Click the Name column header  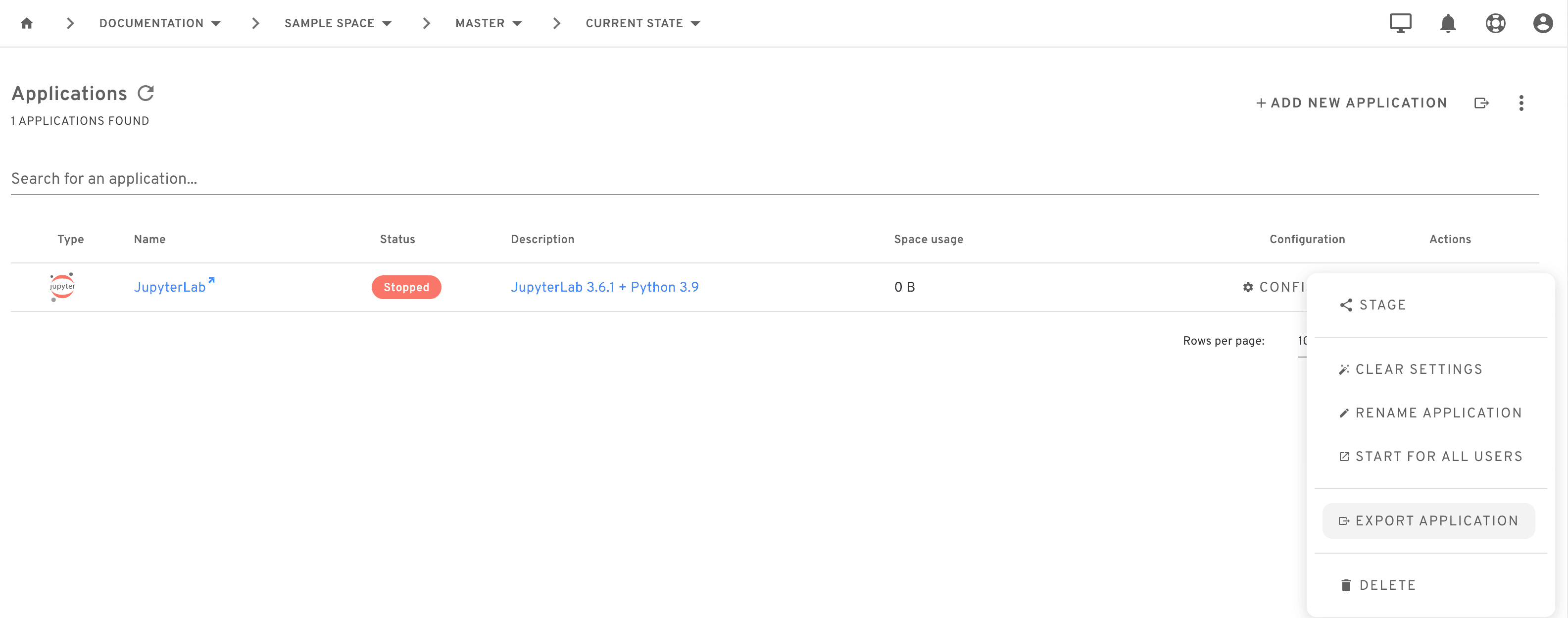pyautogui.click(x=150, y=239)
